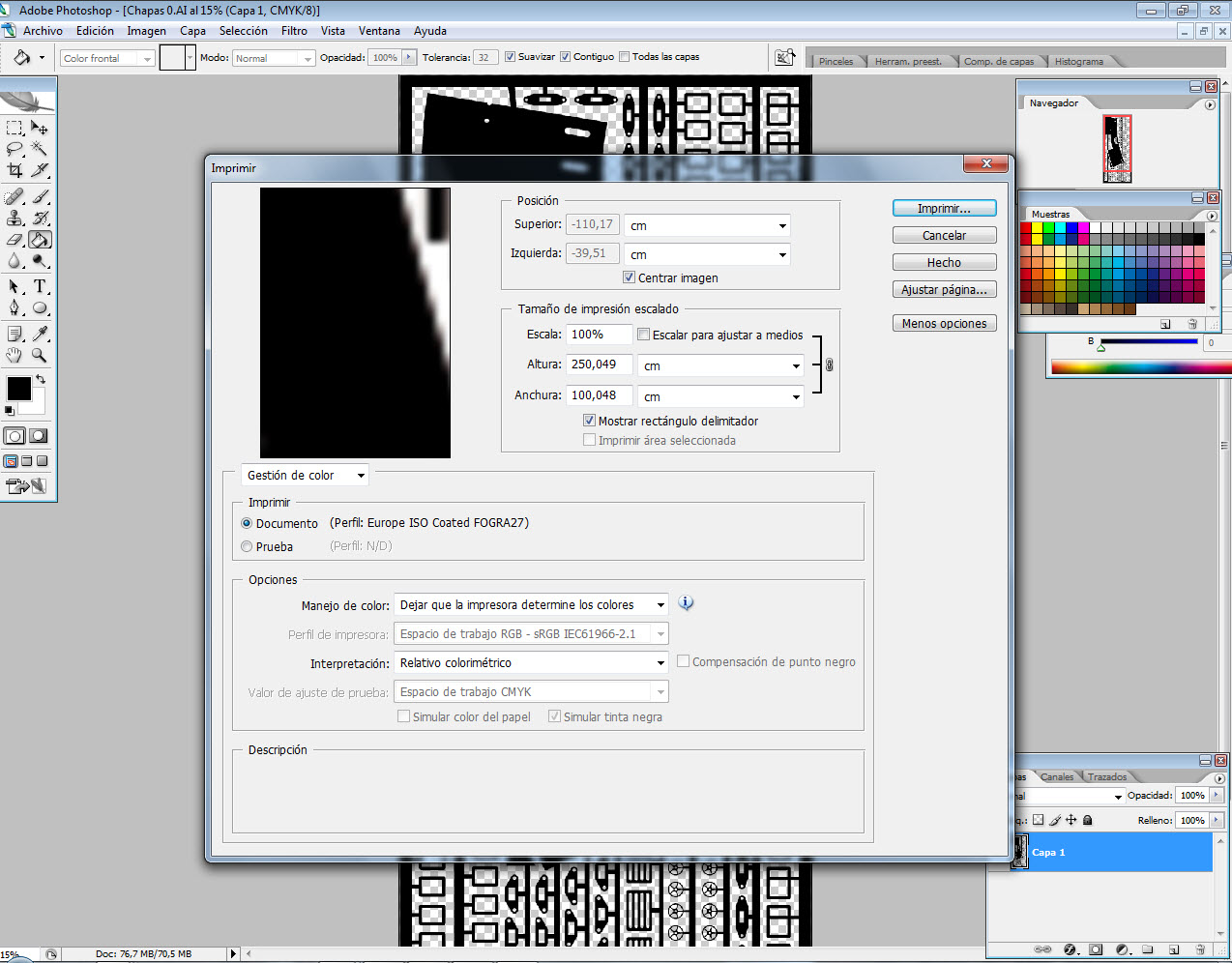Select the Prueba radio button
This screenshot has height=963, width=1232.
pos(247,546)
